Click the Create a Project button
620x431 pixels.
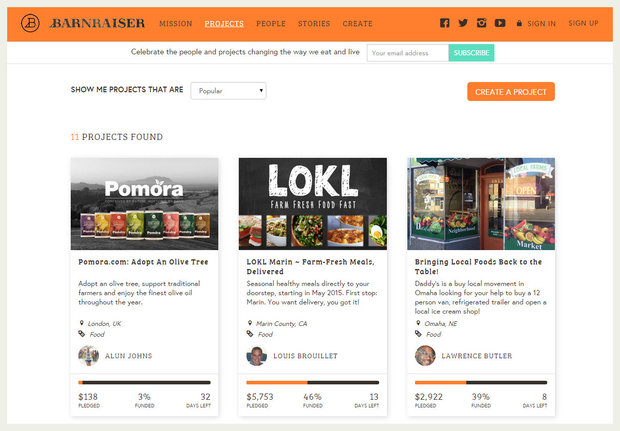511,92
